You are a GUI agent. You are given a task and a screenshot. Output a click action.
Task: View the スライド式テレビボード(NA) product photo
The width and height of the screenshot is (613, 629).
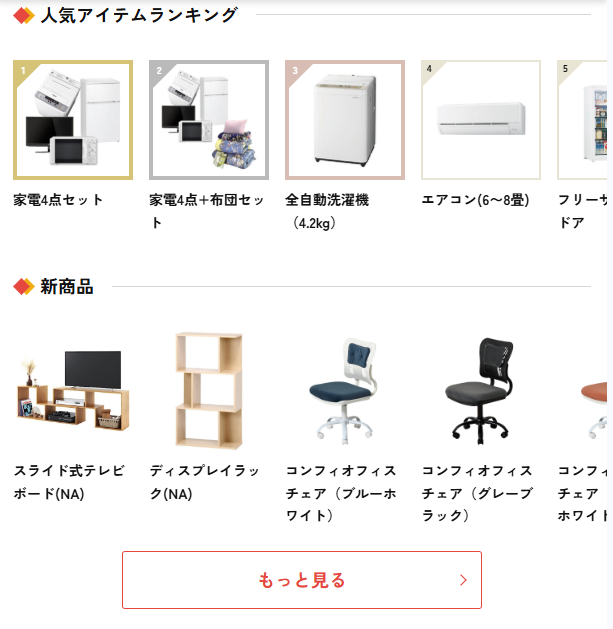tap(73, 389)
